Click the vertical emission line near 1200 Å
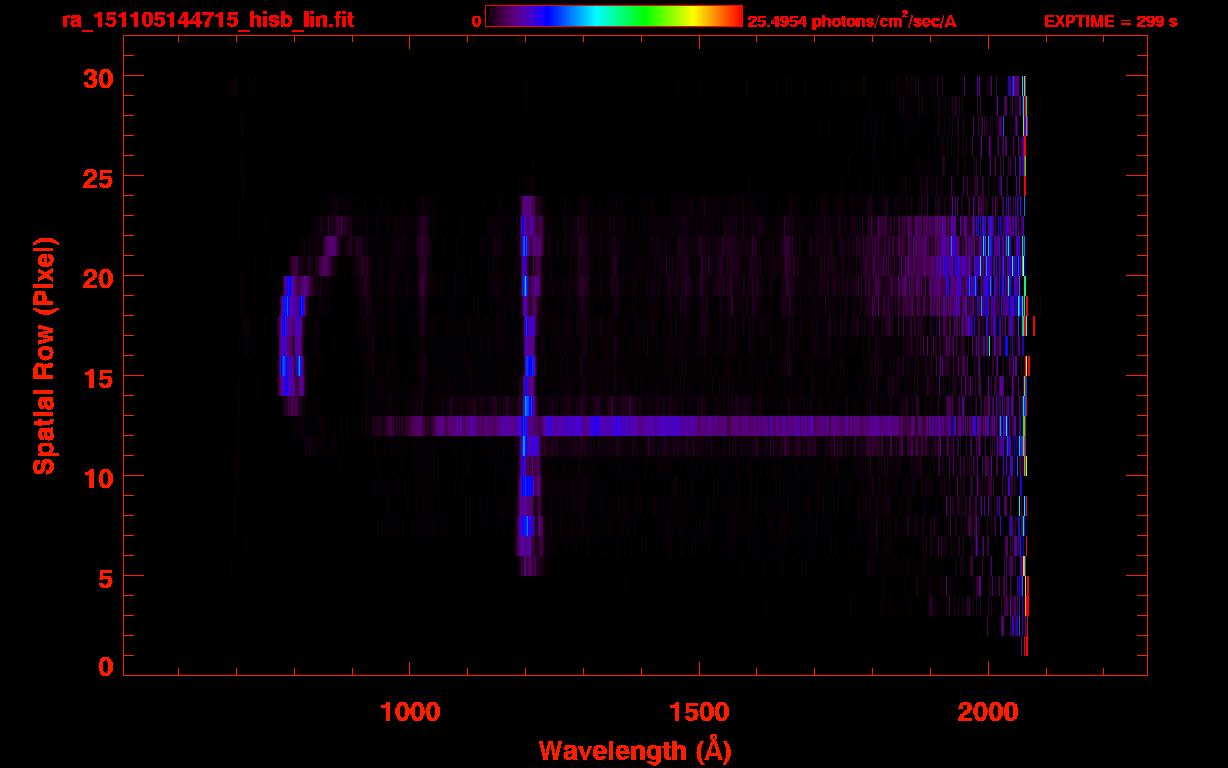The height and width of the screenshot is (768, 1228). [529, 386]
